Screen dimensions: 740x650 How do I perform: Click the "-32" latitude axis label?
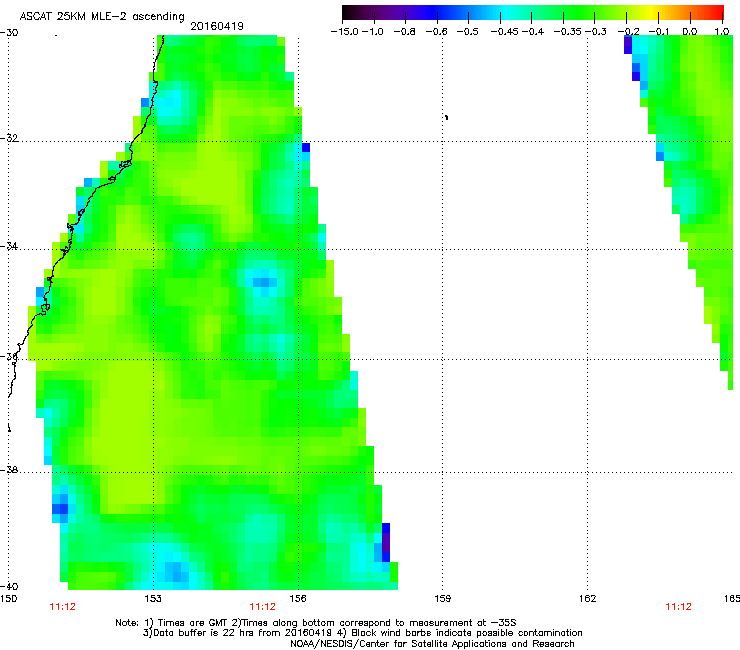tap(9, 138)
